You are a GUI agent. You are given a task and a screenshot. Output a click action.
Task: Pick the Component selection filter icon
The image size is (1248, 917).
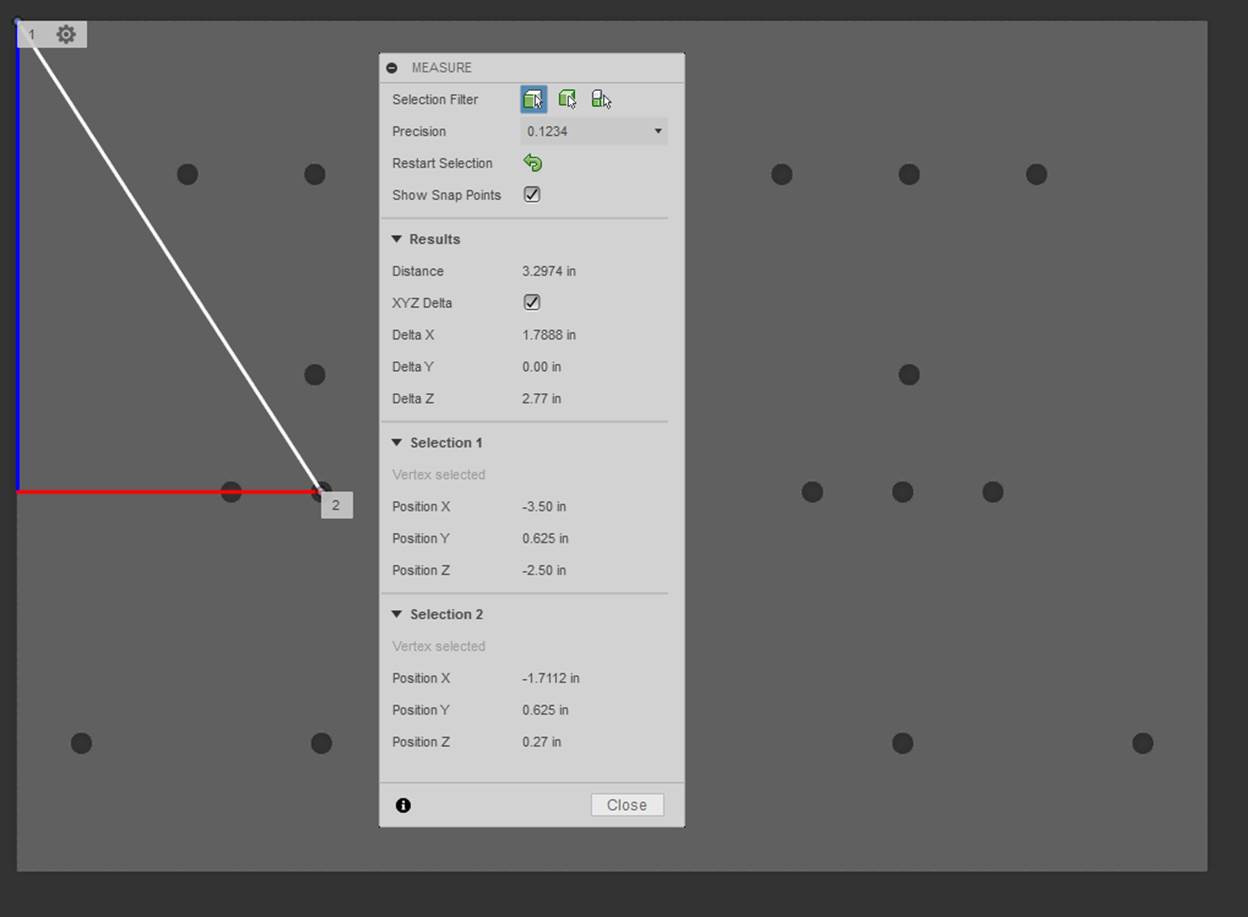click(x=601, y=99)
